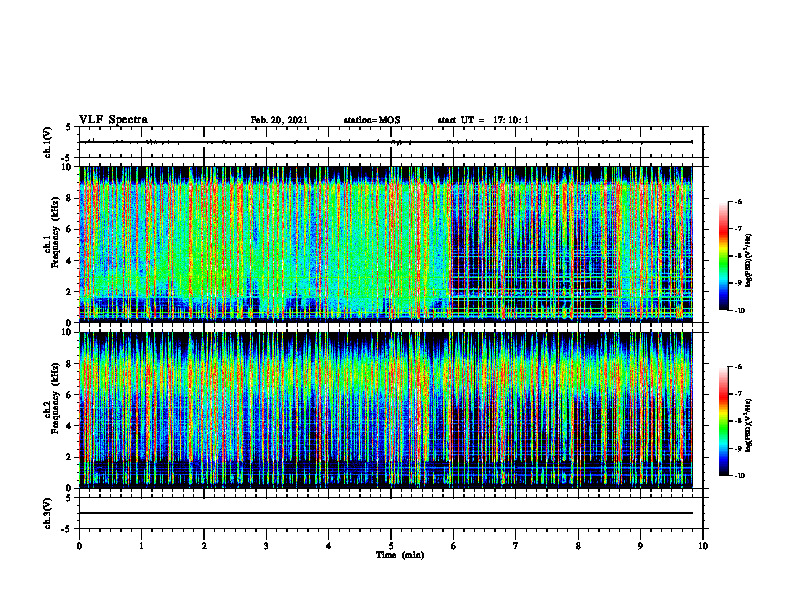This screenshot has width=792, height=612.
Task: Click the ch.2 color bar "log(PSD)" label
Action: pos(749,425)
